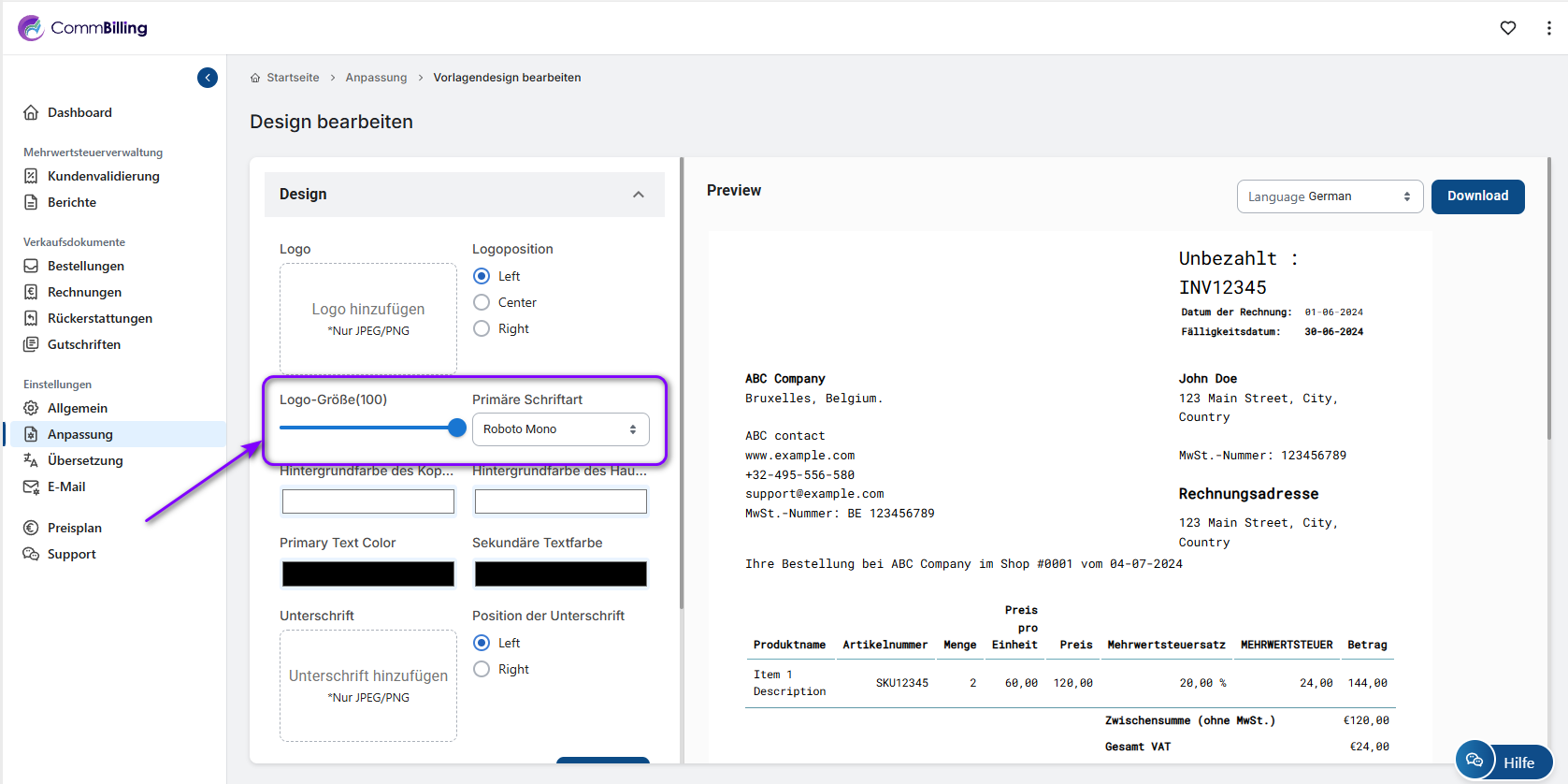Go to Kundenvalidierung page
This screenshot has width=1568, height=784.
[x=104, y=176]
